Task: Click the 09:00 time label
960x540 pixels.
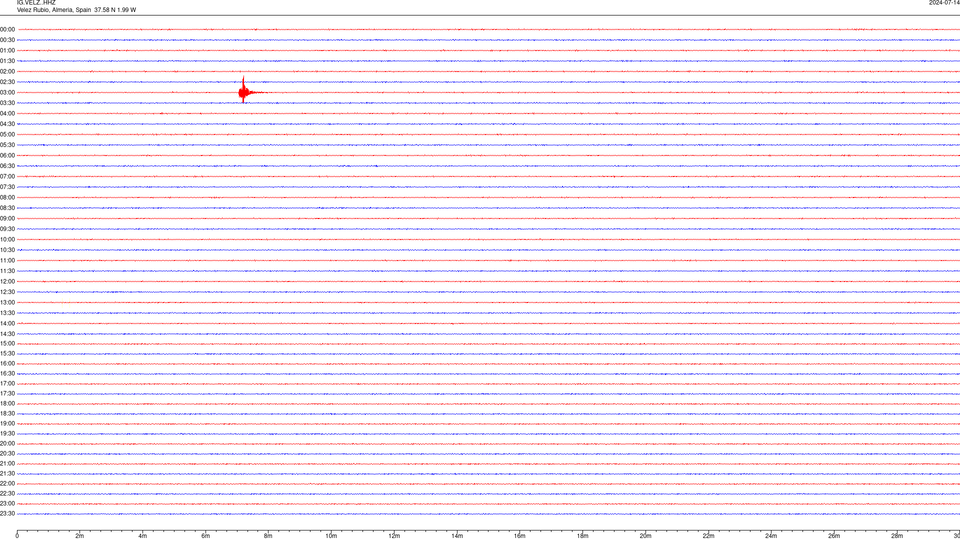Action: [7, 219]
